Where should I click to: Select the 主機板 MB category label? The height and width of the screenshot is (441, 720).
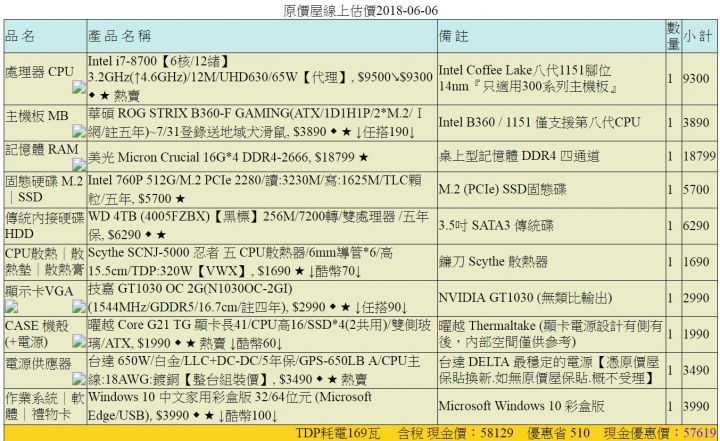[x=37, y=116]
